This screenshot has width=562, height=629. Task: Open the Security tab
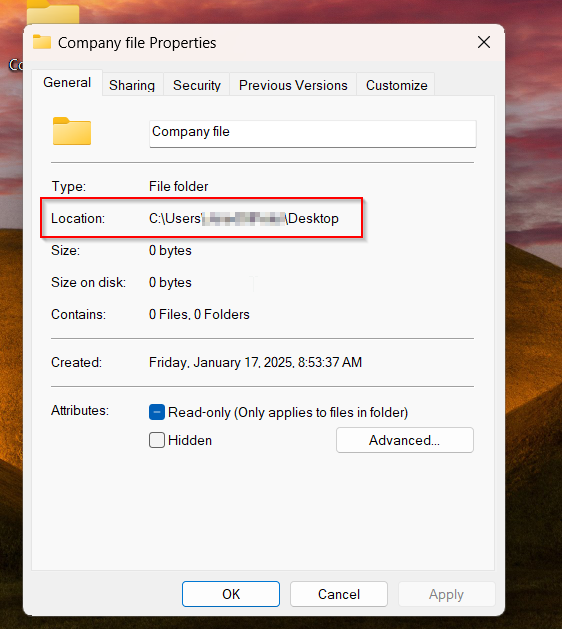197,85
